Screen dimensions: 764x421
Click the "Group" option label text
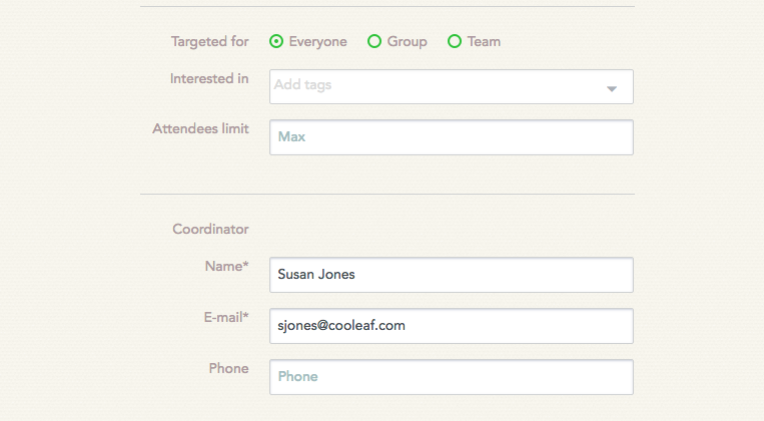[x=407, y=42]
